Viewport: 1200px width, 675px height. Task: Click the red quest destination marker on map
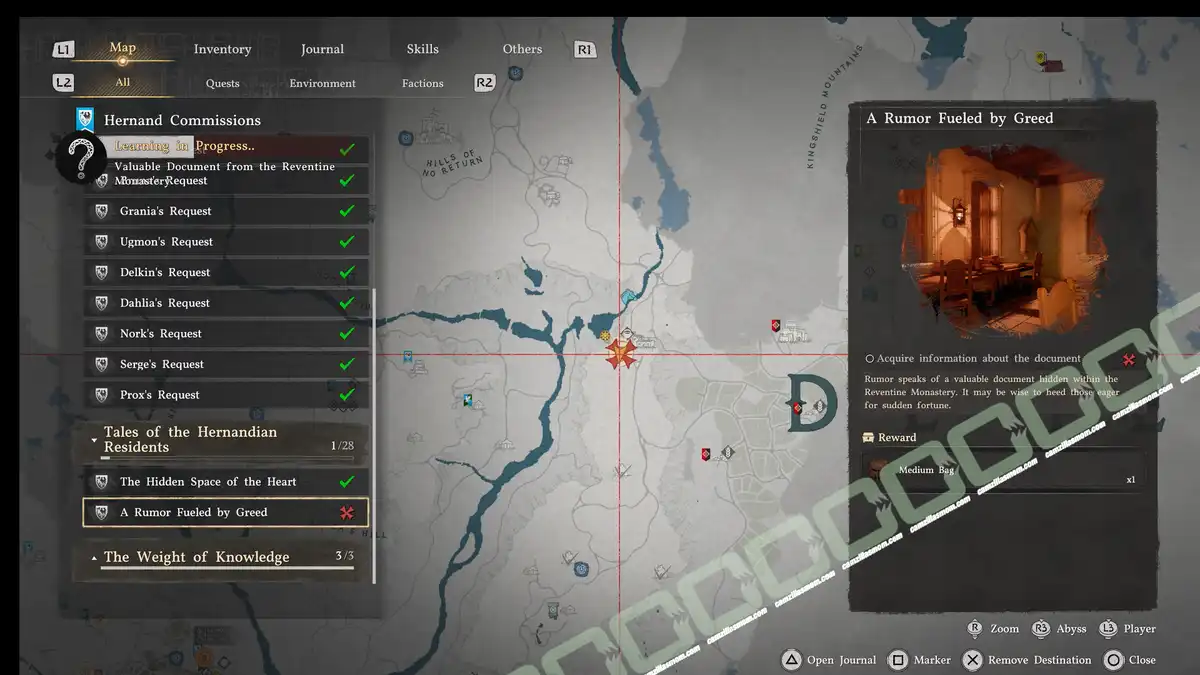[x=621, y=353]
